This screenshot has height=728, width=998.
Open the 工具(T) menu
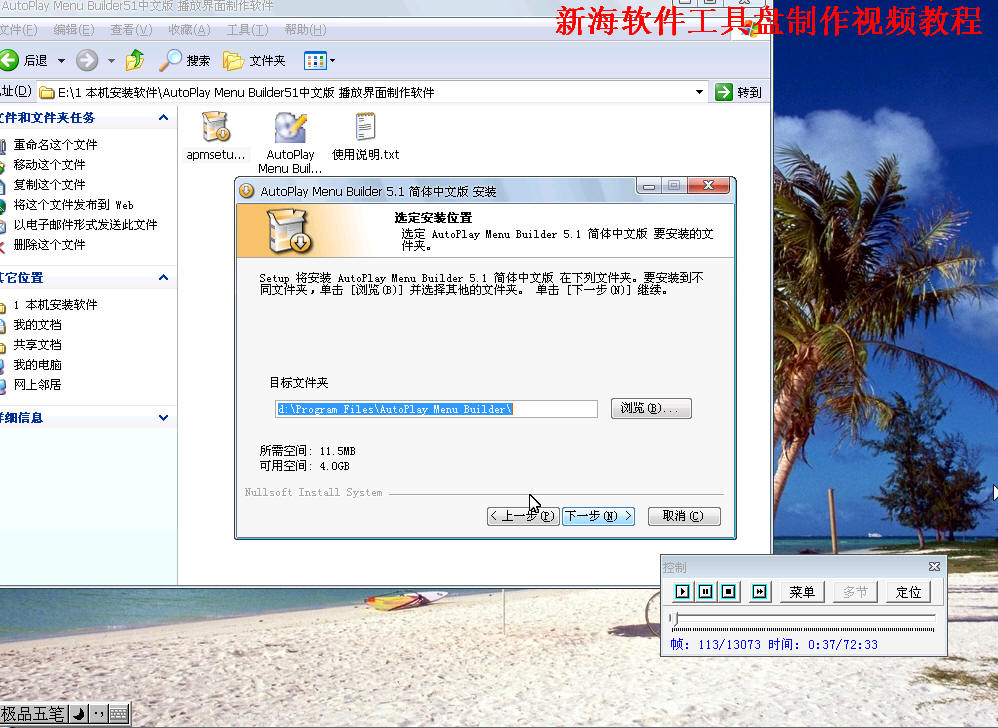(x=248, y=30)
